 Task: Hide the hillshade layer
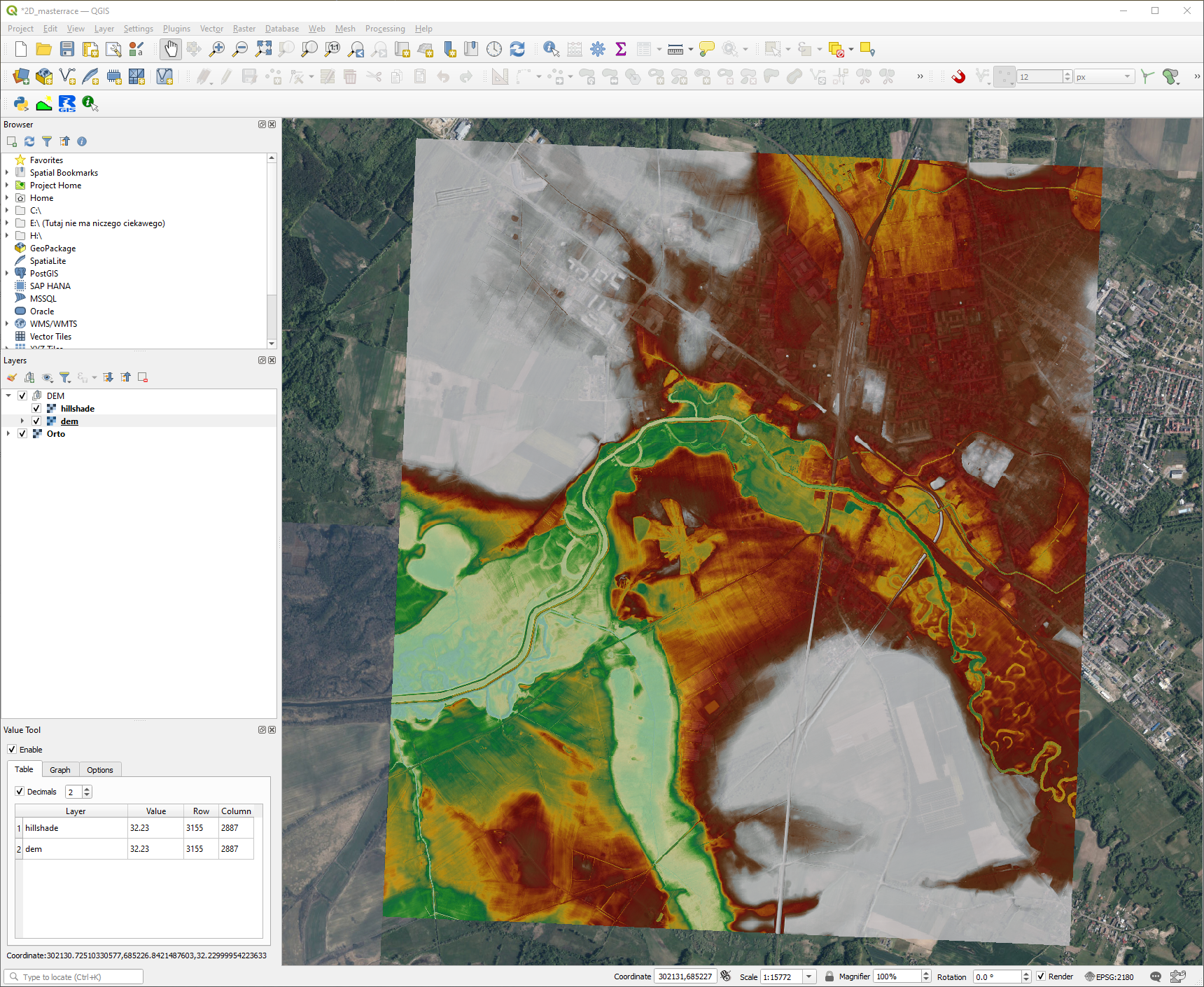[36, 409]
